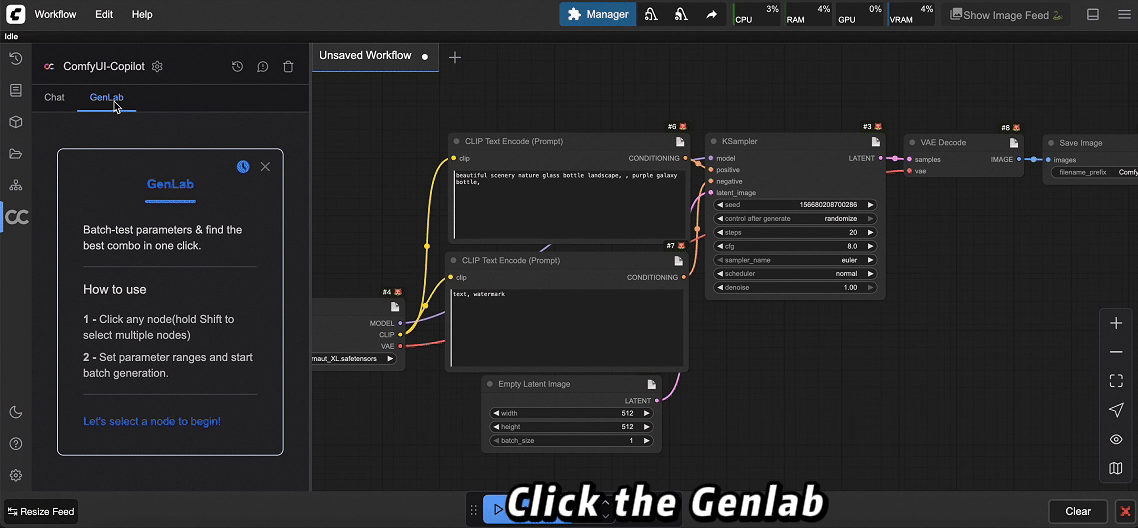Image resolution: width=1138 pixels, height=528 pixels.
Task: Increase the steps value in KSampler
Action: click(870, 232)
